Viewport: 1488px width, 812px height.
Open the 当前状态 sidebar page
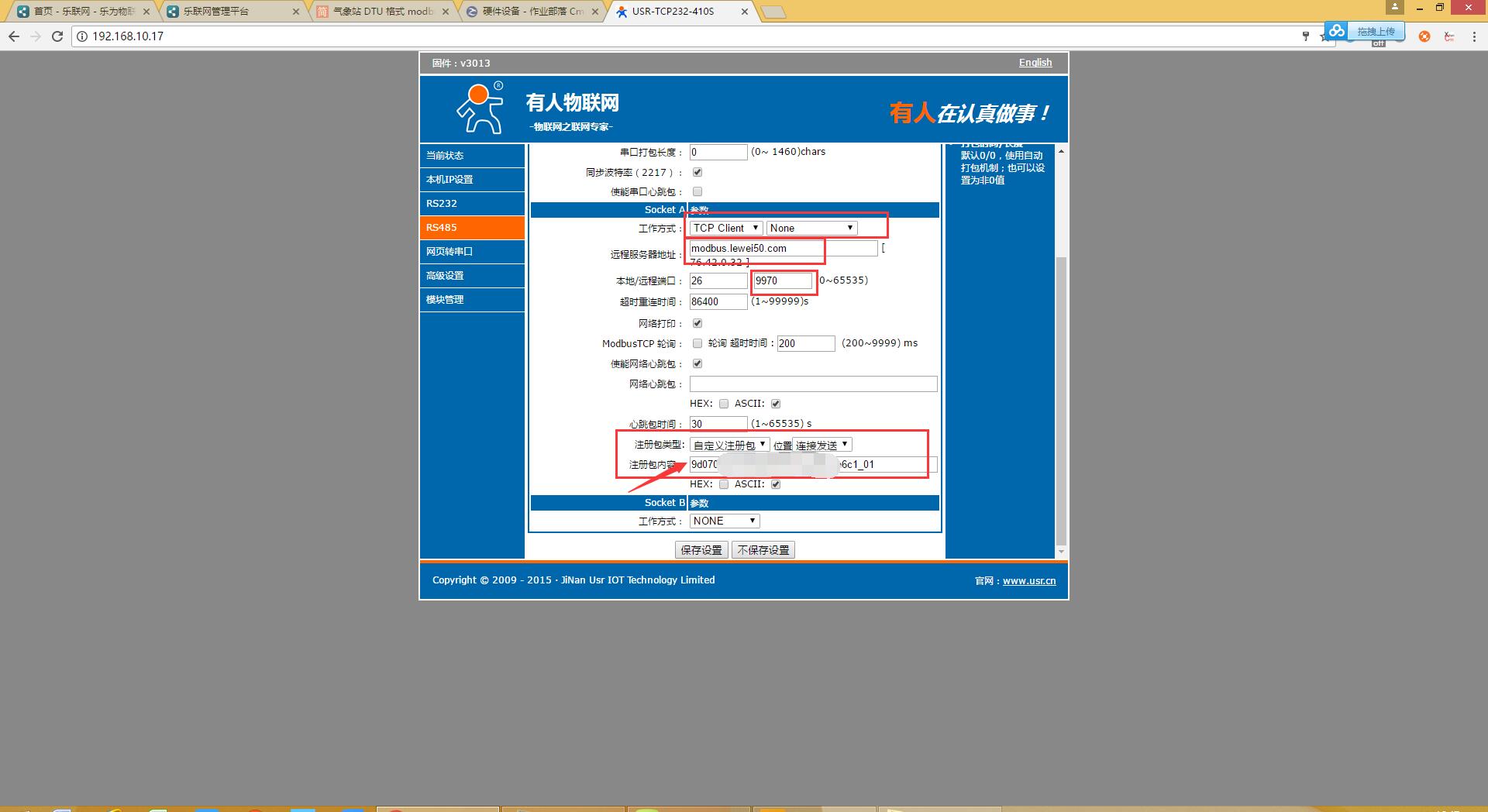coord(473,156)
